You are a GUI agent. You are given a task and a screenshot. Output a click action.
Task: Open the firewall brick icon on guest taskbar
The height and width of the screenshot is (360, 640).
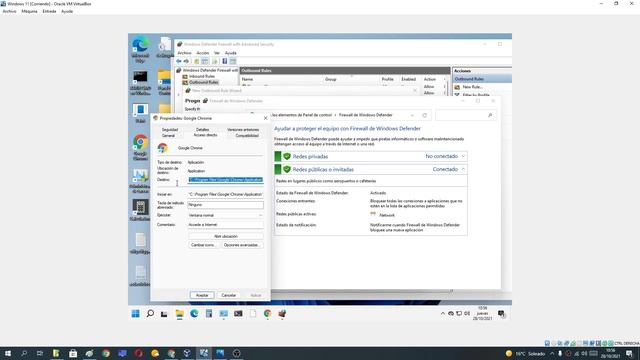point(282,313)
